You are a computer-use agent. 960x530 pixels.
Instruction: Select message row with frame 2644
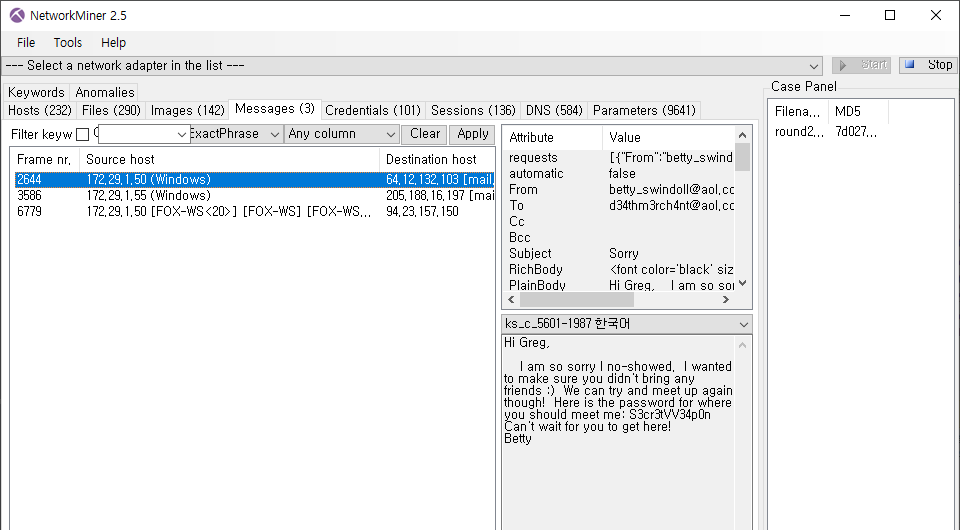coord(254,179)
